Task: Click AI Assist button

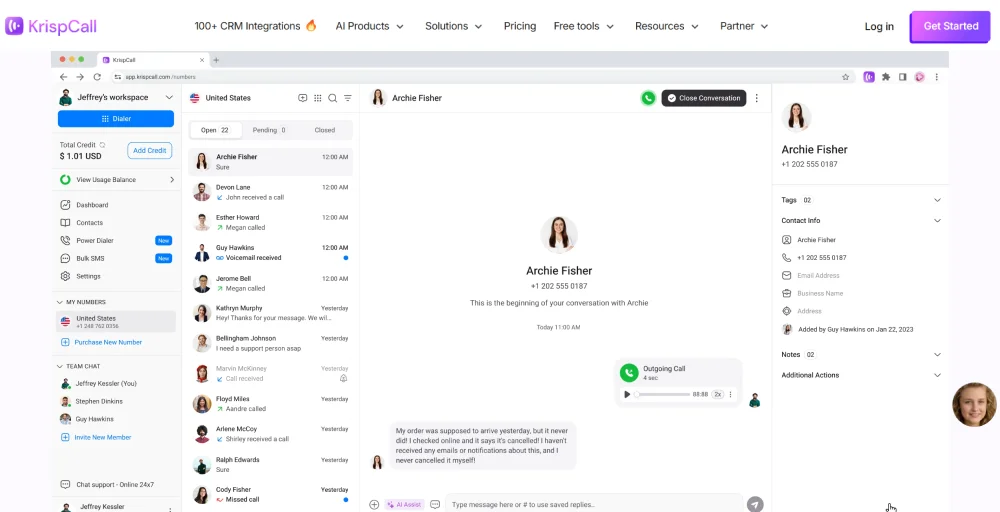Action: pos(404,504)
